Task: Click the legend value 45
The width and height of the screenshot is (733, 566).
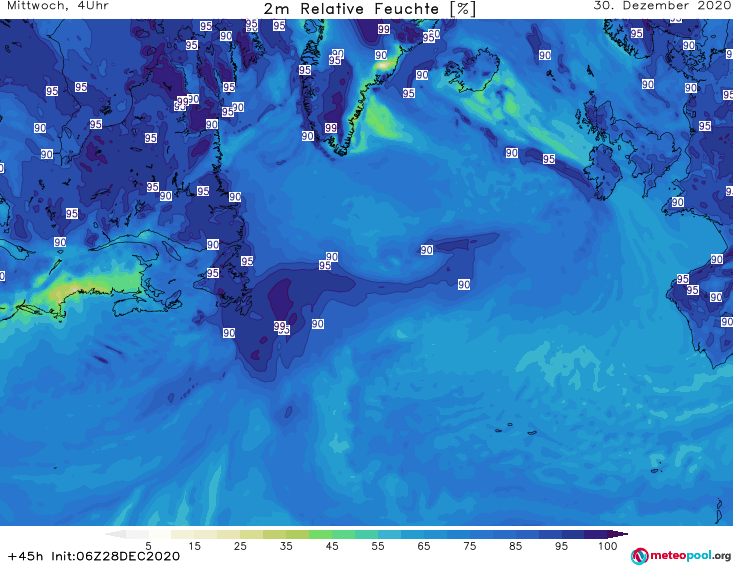Action: point(332,546)
